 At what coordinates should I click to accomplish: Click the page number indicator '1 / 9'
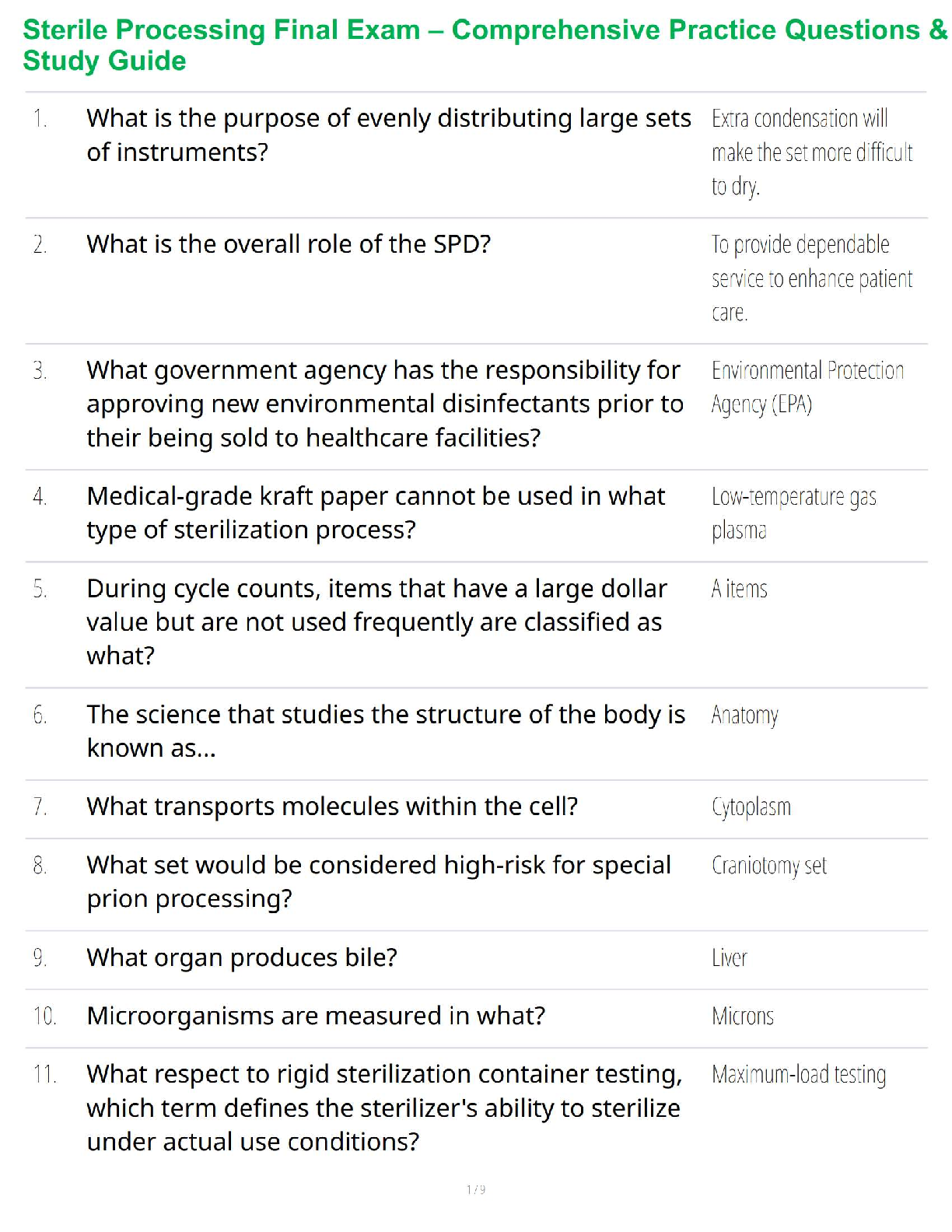pos(476,1189)
